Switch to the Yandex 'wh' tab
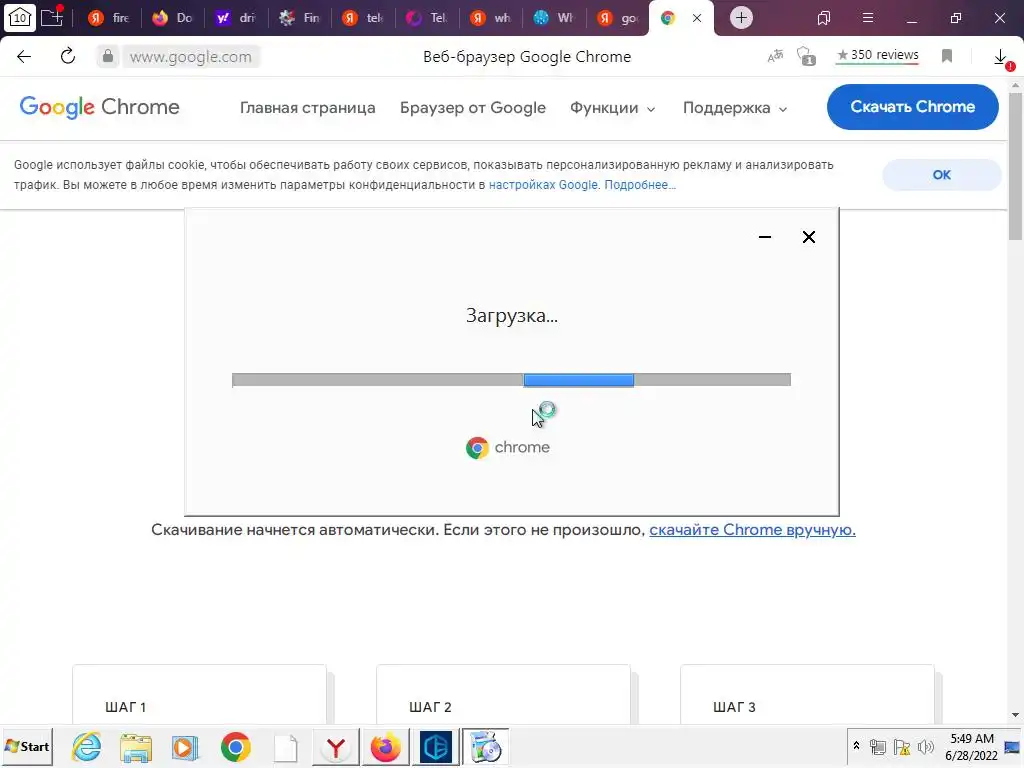Screen dimensions: 1024x768 [x=490, y=18]
